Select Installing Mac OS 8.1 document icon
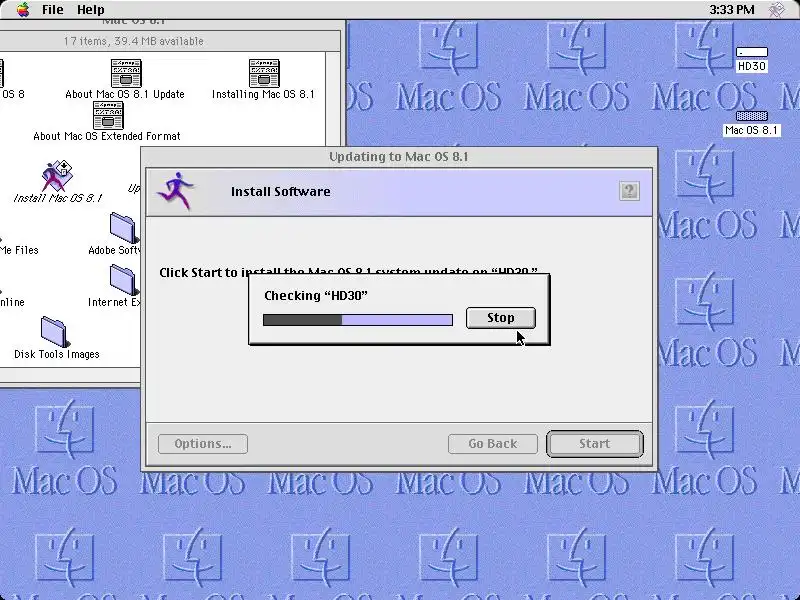 tap(264, 73)
